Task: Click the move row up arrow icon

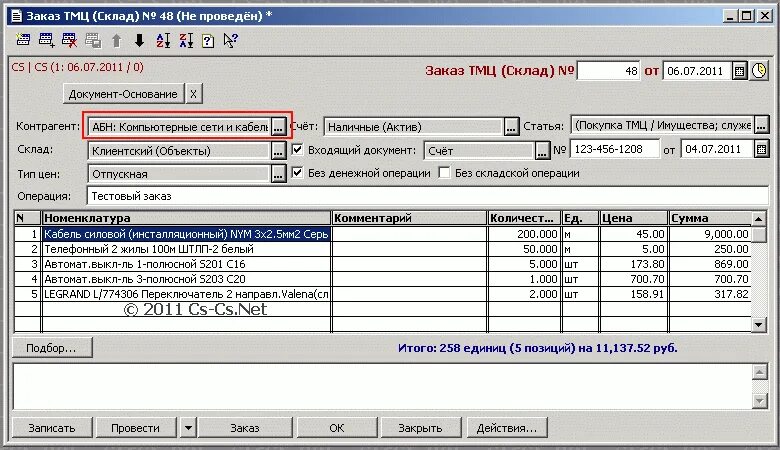Action: (116, 41)
